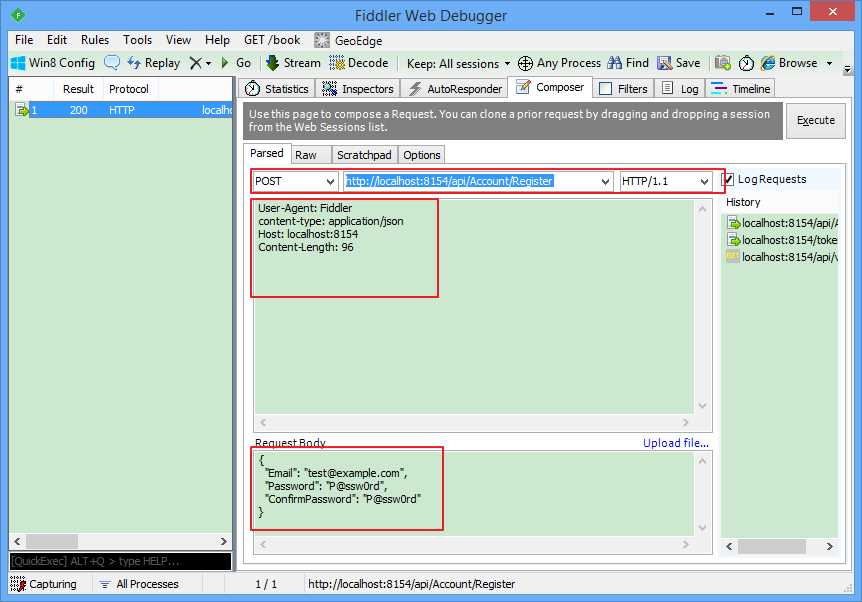Switch to the Filters tab
Screen dimensions: 862x602
click(x=623, y=89)
